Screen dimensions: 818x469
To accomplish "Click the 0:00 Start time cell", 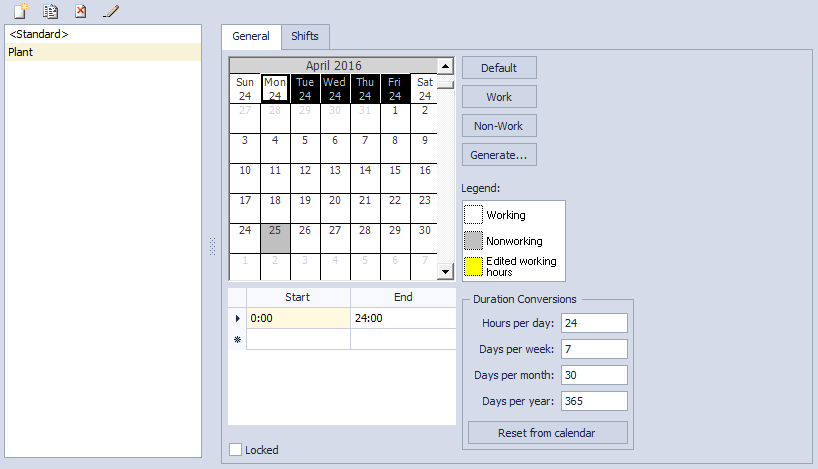I will pos(298,318).
